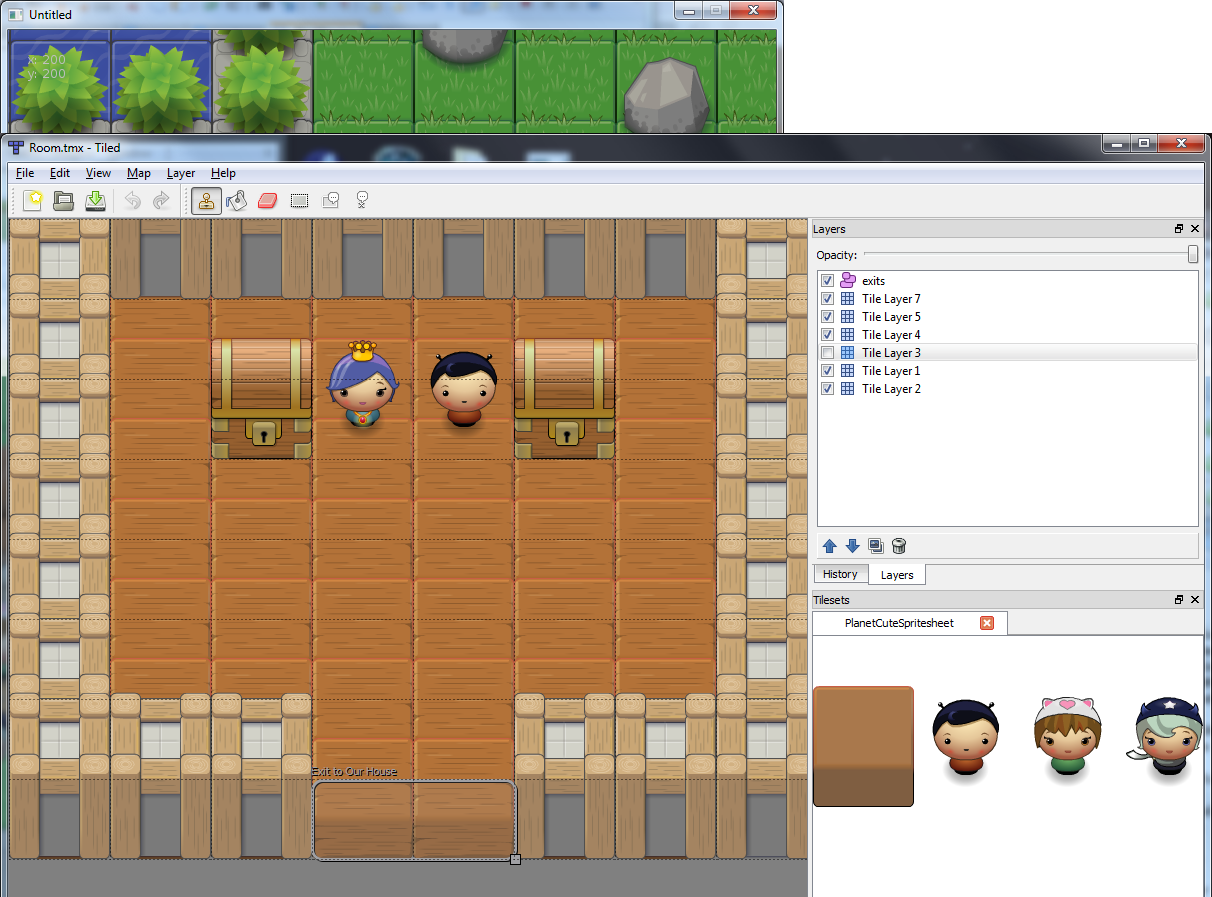The width and height of the screenshot is (1212, 897).
Task: Select the Select Objects tool
Action: 331,200
